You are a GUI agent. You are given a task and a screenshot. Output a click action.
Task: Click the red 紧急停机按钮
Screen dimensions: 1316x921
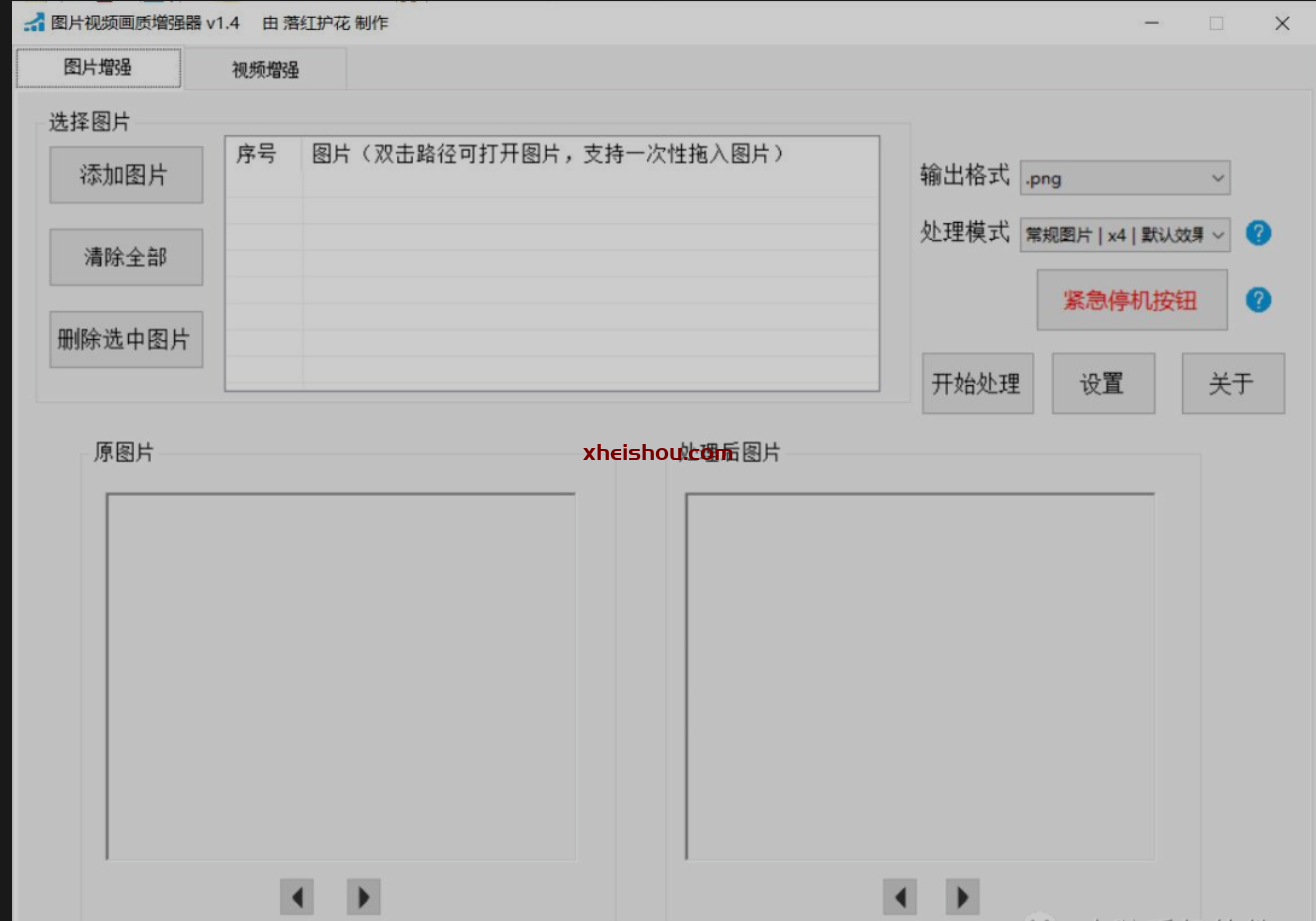coord(1131,300)
